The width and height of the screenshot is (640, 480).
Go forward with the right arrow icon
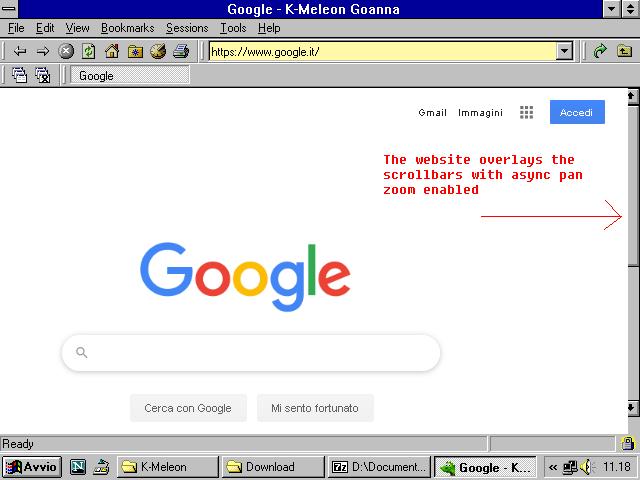(x=42, y=51)
